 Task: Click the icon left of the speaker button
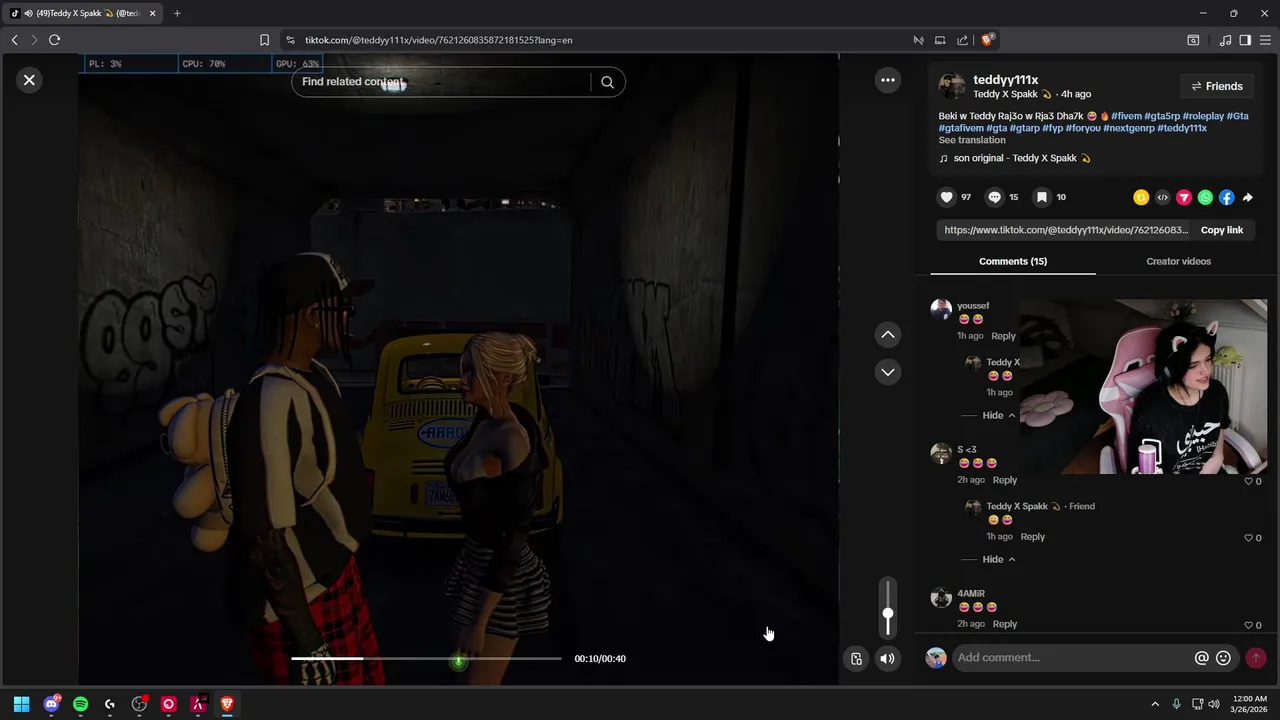tap(857, 658)
